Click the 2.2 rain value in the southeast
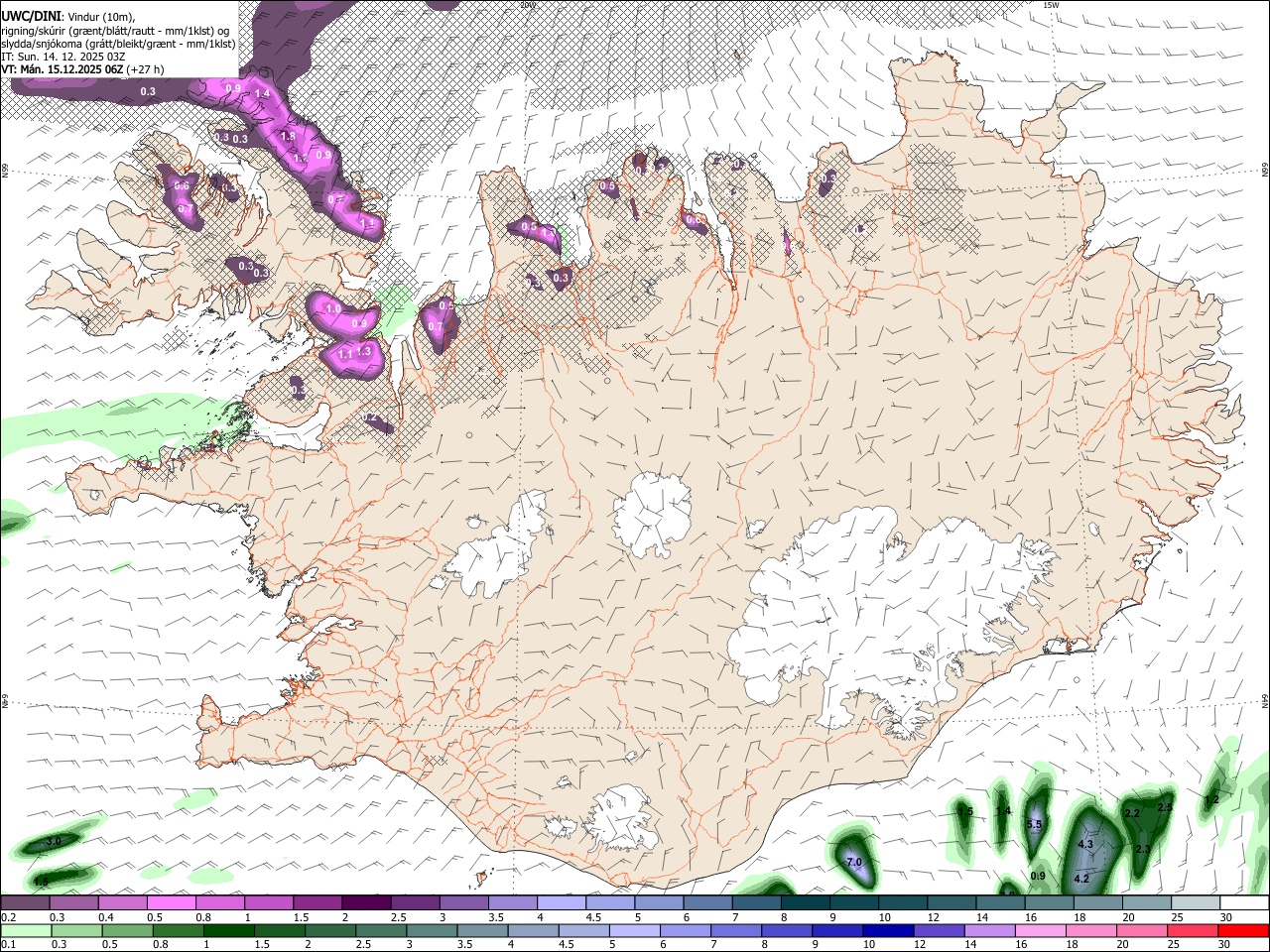The width and height of the screenshot is (1270, 952). coord(1131,813)
